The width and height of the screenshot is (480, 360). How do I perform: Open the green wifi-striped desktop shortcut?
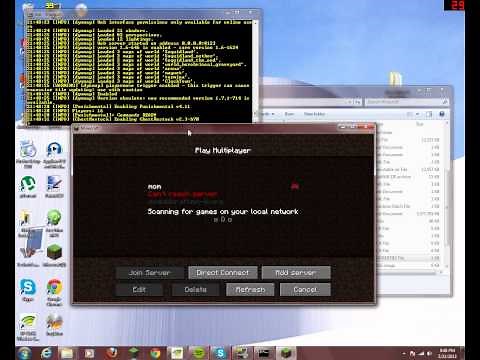(x=28, y=327)
